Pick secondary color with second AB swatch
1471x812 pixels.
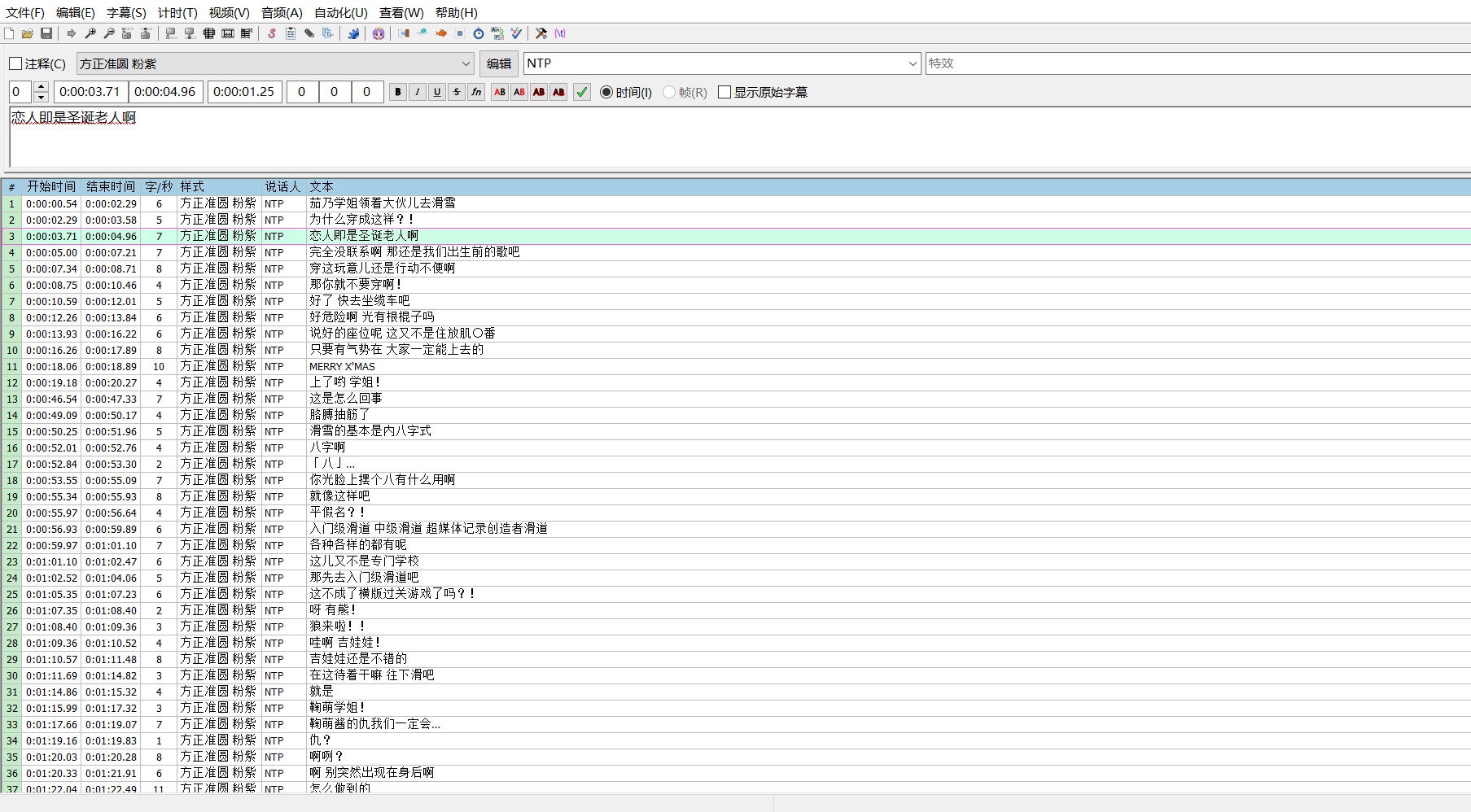[x=519, y=92]
